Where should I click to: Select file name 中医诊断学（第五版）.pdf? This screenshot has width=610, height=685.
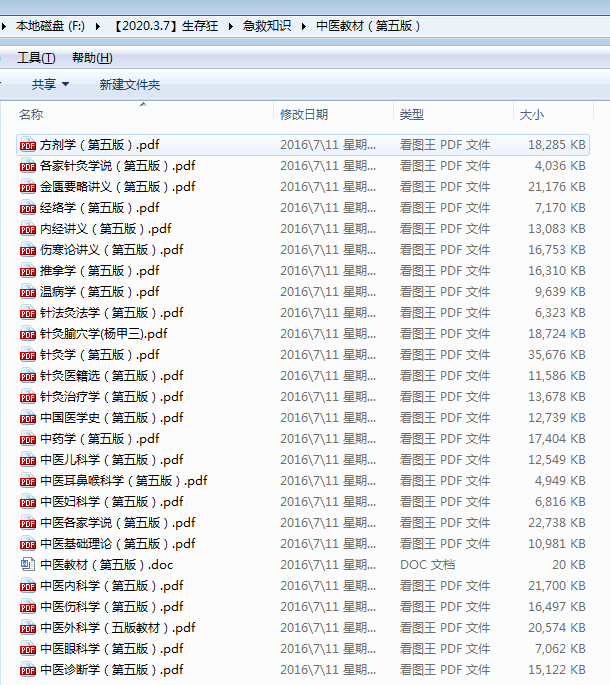[111, 670]
